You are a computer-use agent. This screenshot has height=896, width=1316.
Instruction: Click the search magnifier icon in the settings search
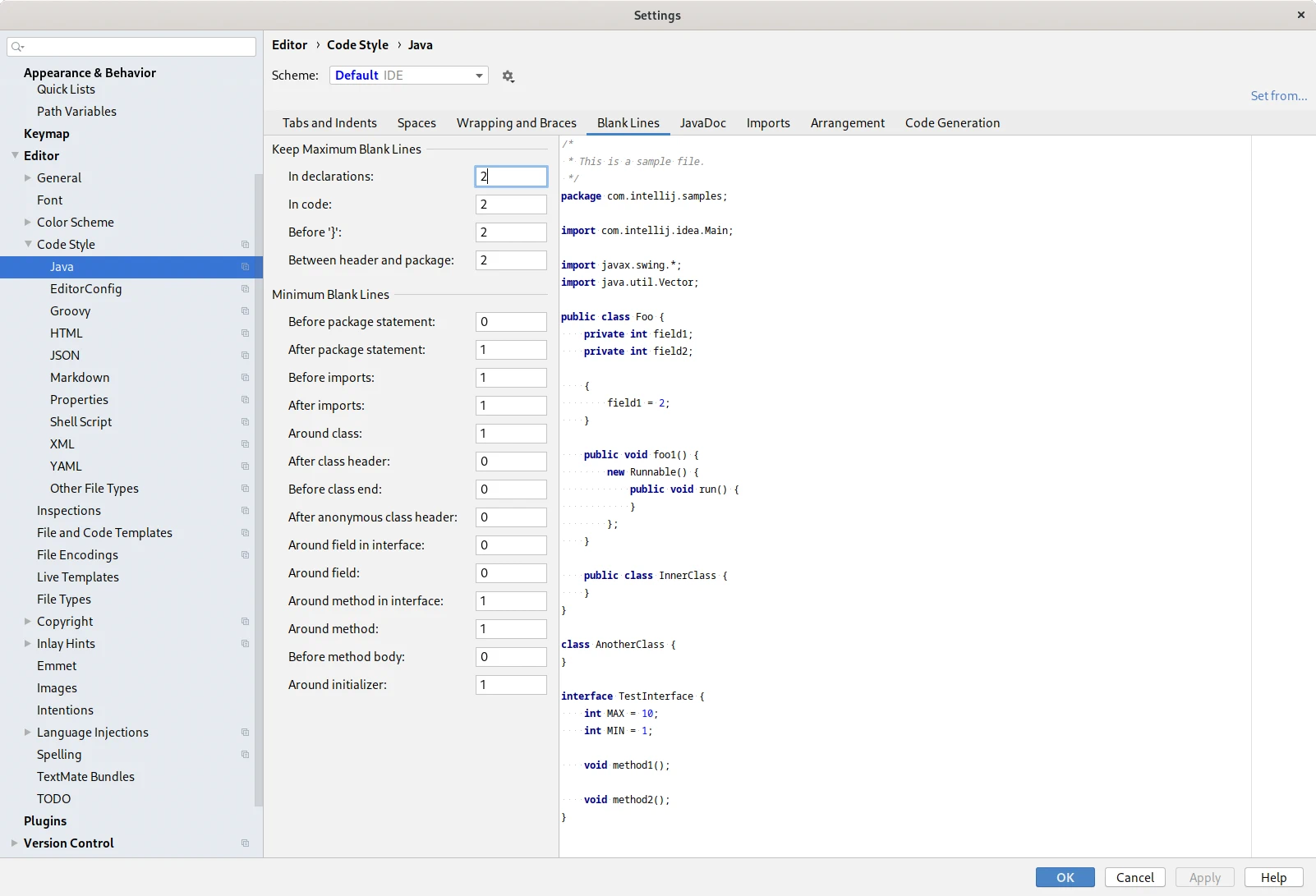tap(17, 47)
